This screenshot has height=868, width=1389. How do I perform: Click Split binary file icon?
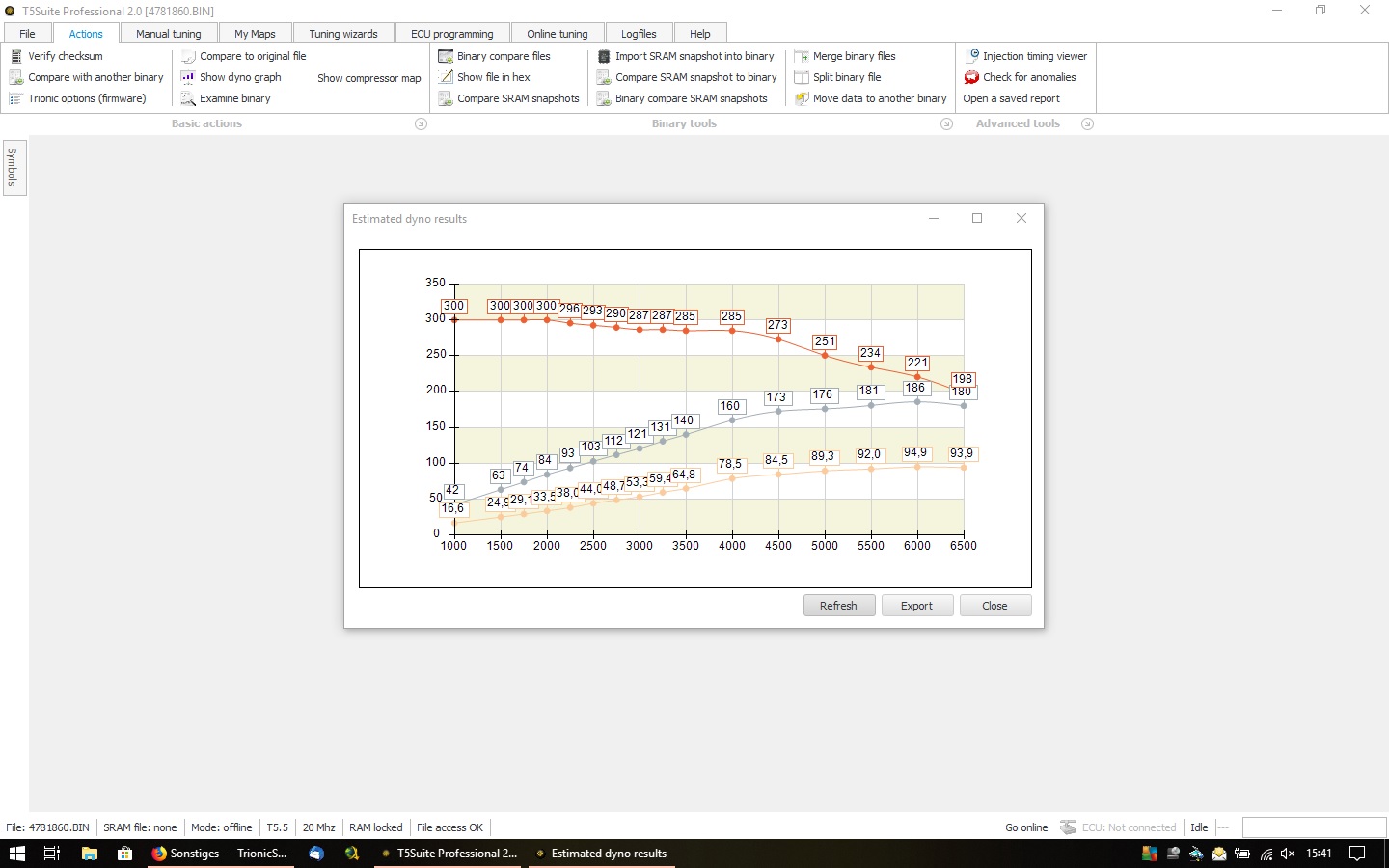tap(801, 77)
